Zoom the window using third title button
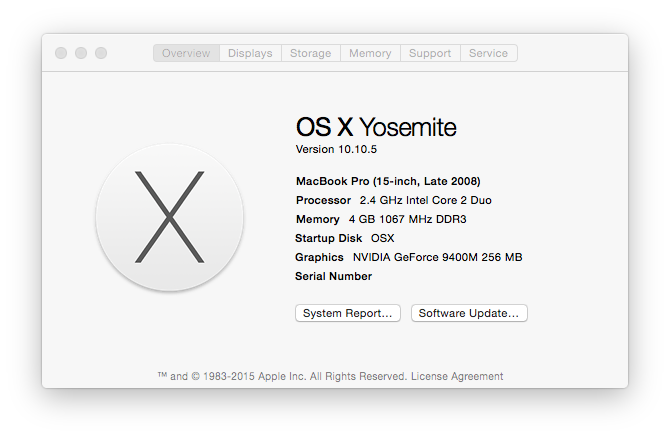Viewport: 670px width, 438px height. (x=101, y=53)
